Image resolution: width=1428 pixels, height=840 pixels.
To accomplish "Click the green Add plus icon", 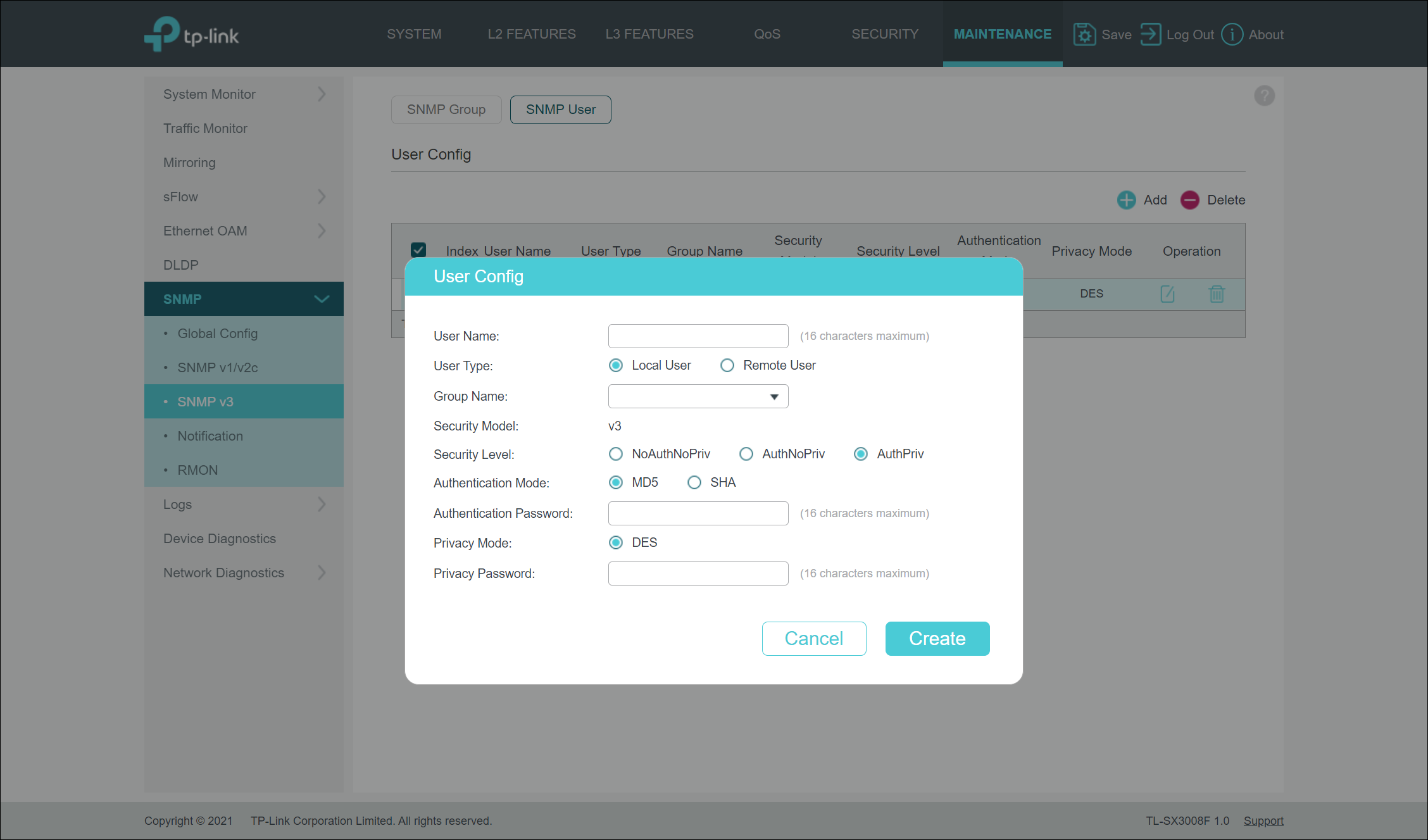I will click(1126, 200).
